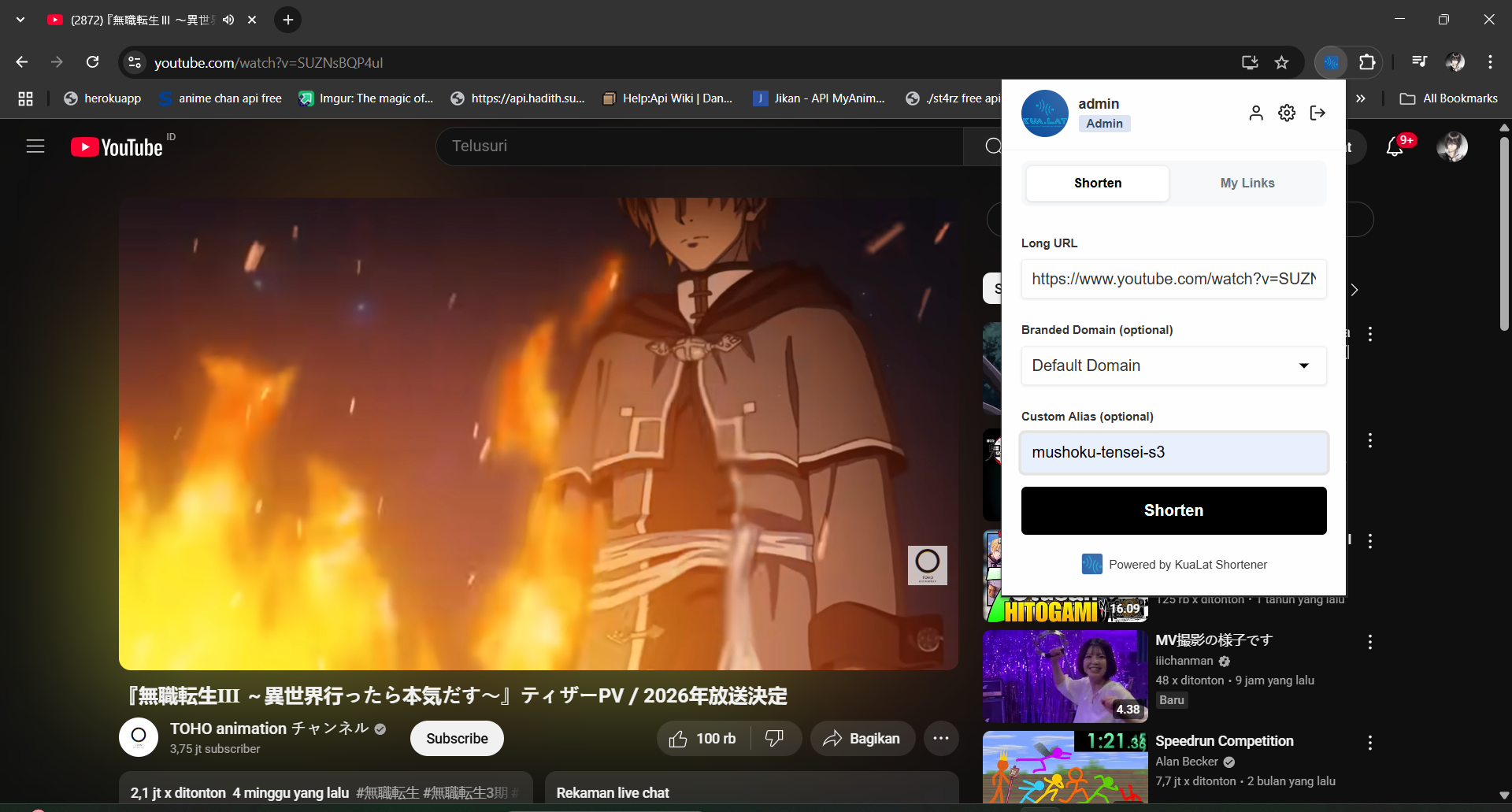Click the black Shorten button
The image size is (1512, 812).
tap(1173, 510)
